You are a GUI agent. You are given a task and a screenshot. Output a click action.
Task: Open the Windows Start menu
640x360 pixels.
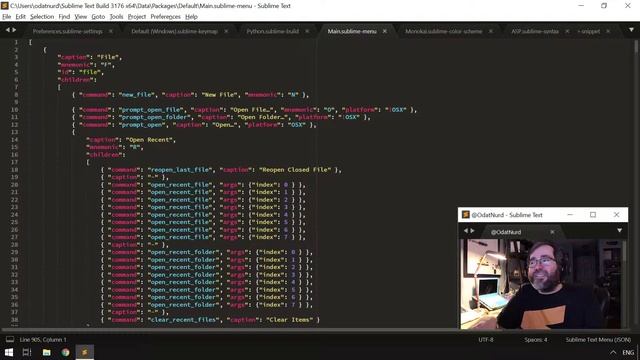9,352
